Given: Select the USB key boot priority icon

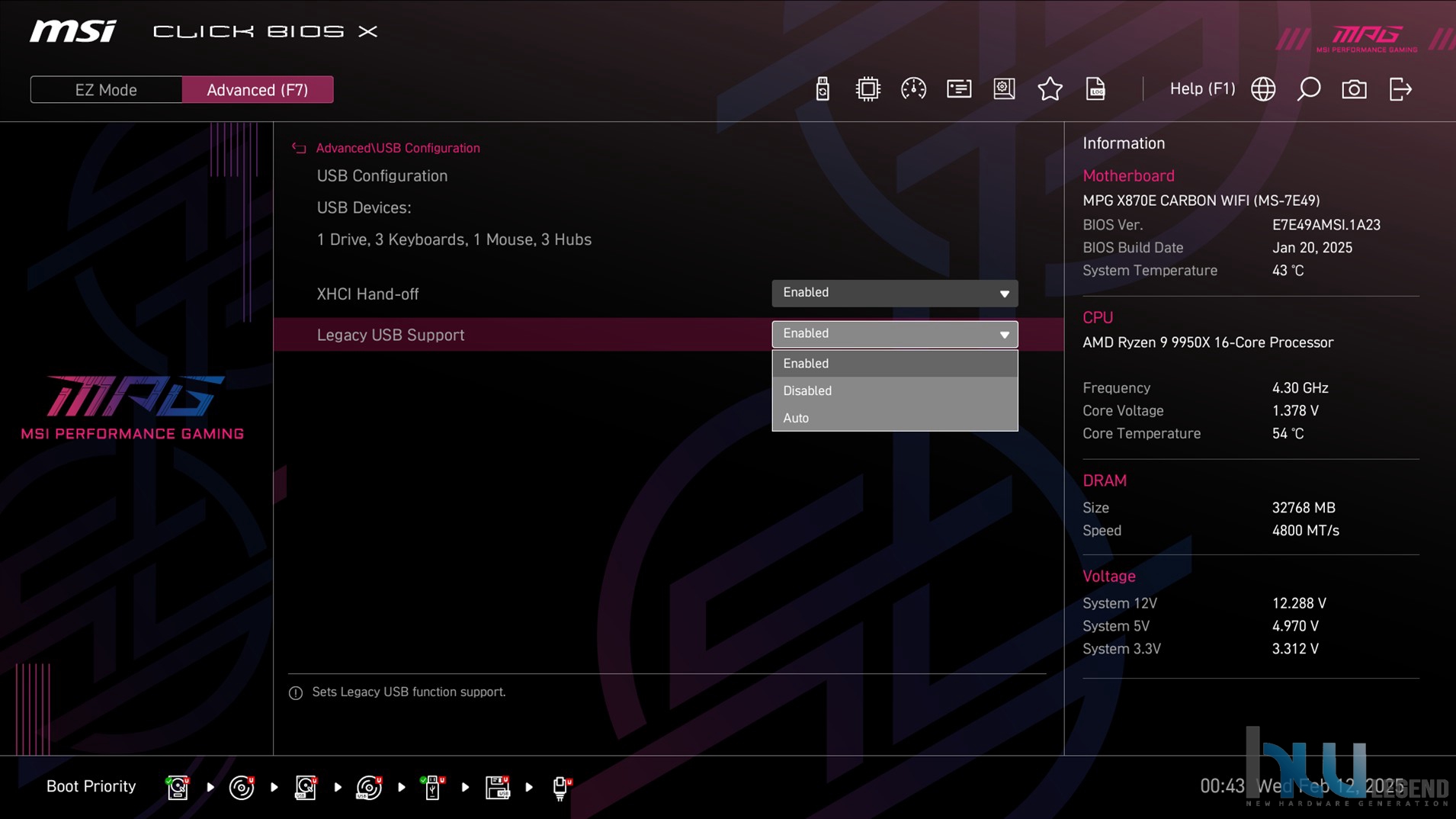Looking at the screenshot, I should click(x=432, y=787).
